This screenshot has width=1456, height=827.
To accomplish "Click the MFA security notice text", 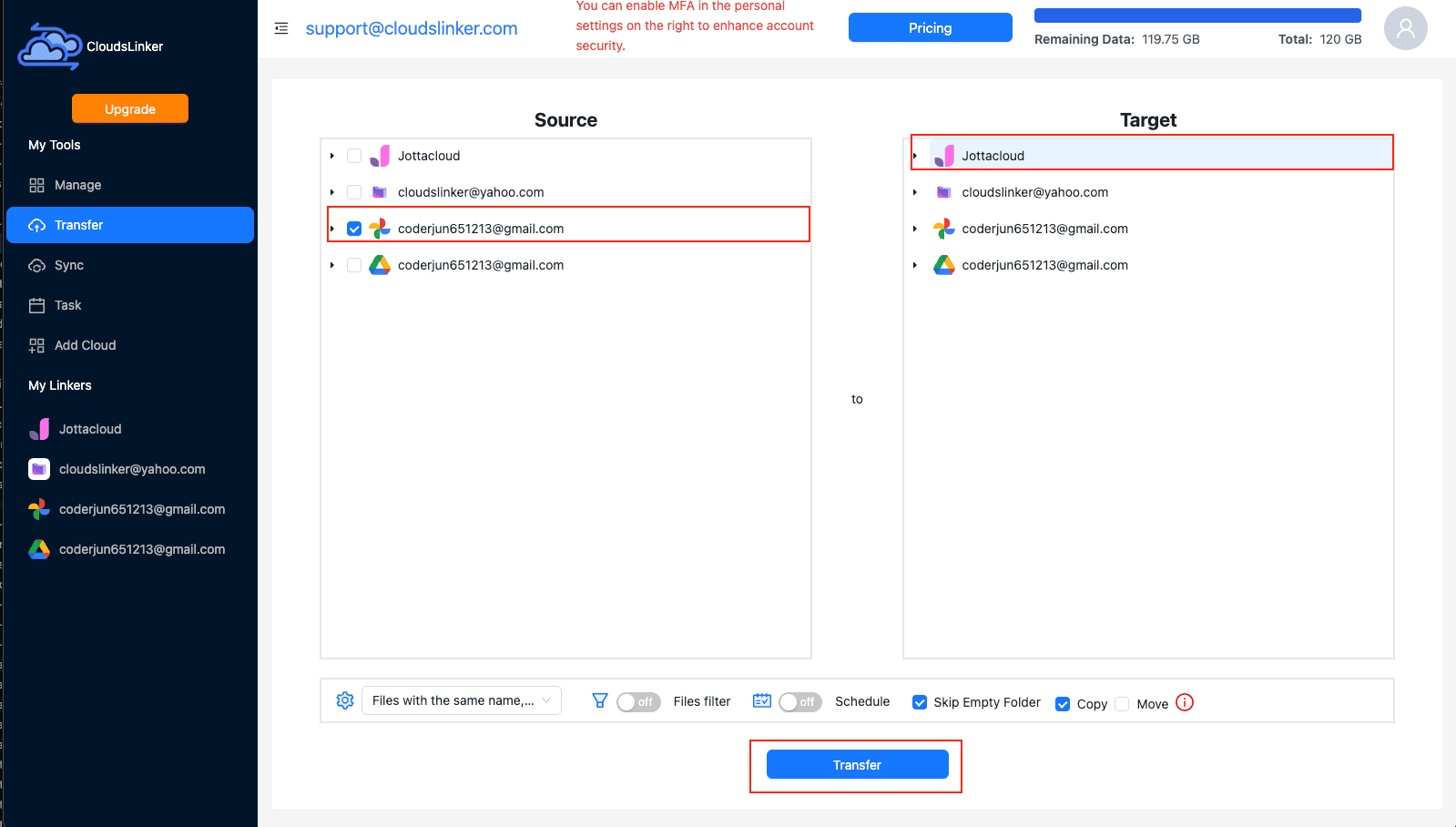I will 695,26.
